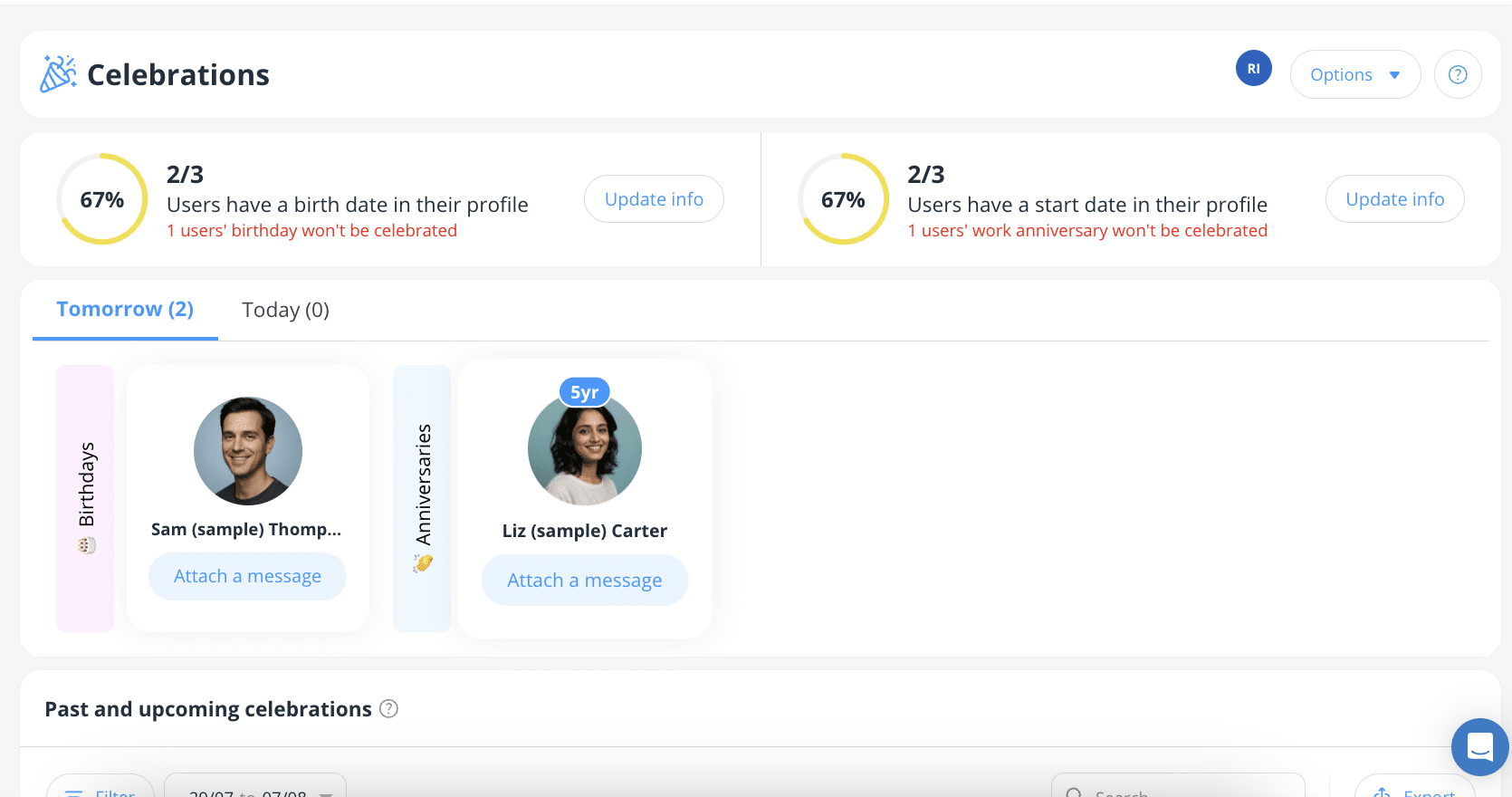This screenshot has width=1512, height=797.
Task: Click the Birthdays cake icon
Action: [87, 545]
